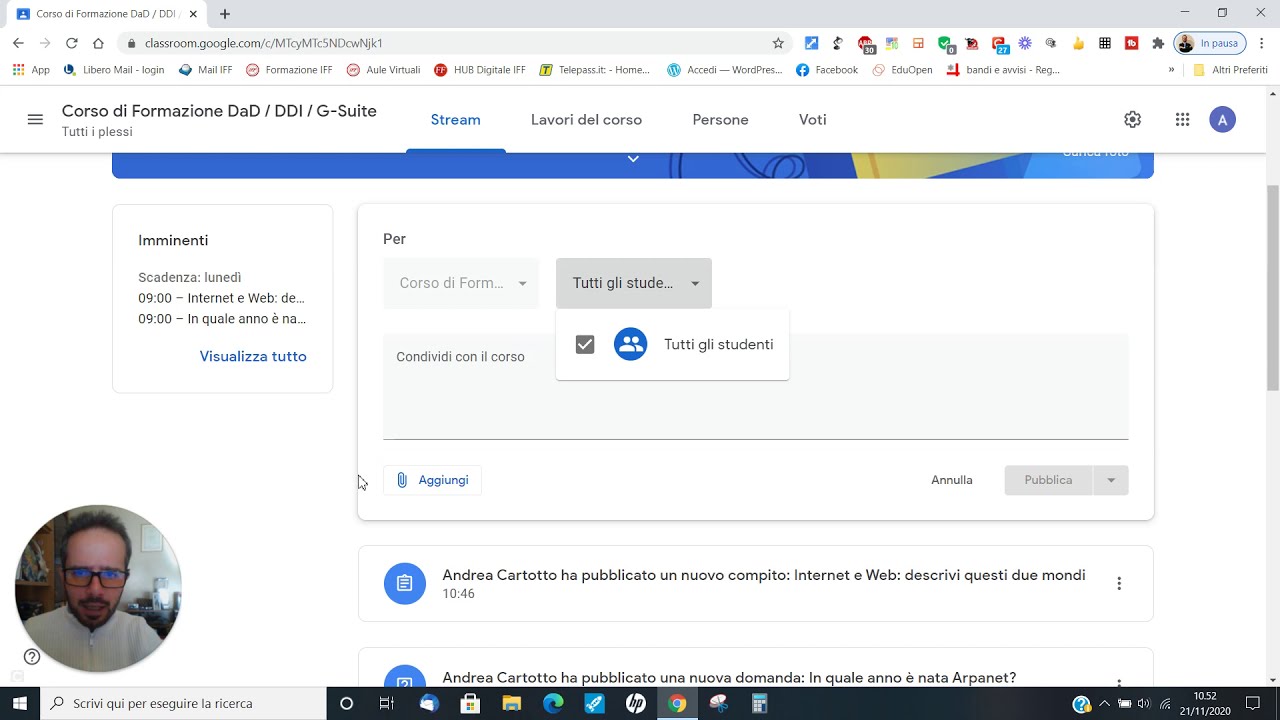Open the main hamburger menu
This screenshot has height=720, width=1280.
[x=35, y=120]
